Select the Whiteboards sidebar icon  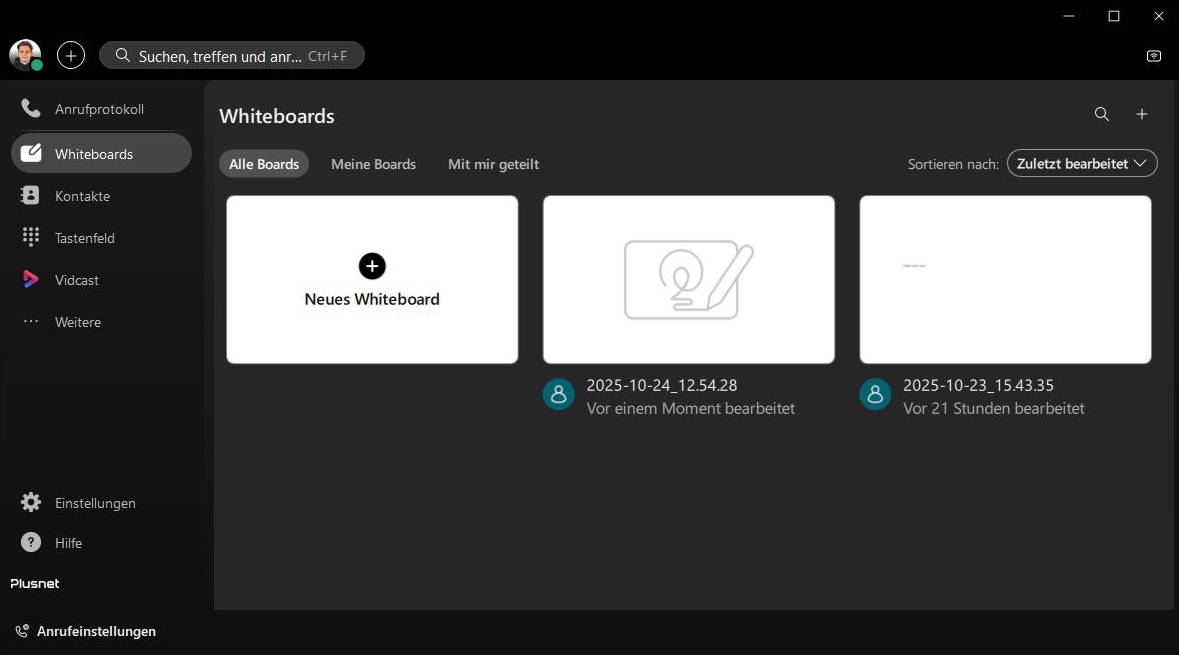[29, 153]
